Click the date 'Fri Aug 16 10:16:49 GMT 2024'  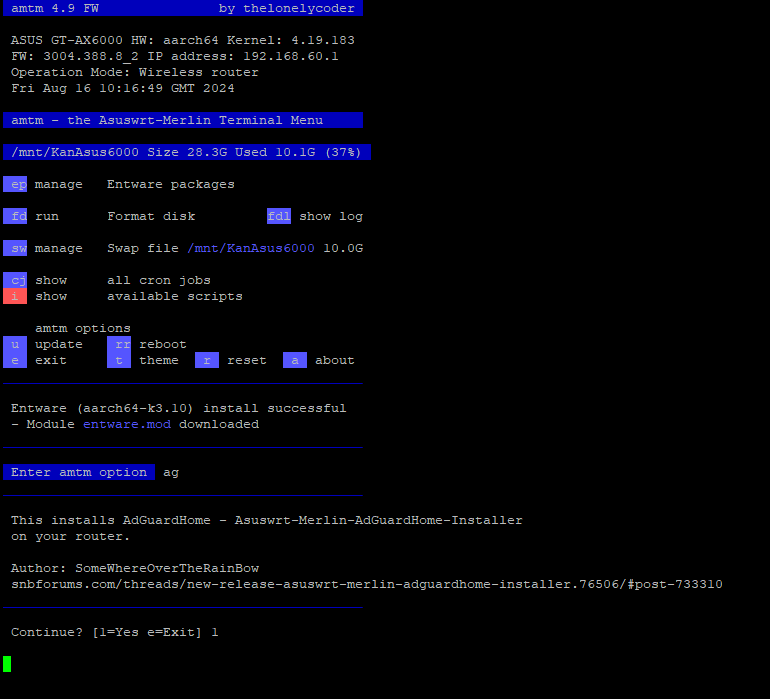pyautogui.click(x=123, y=88)
